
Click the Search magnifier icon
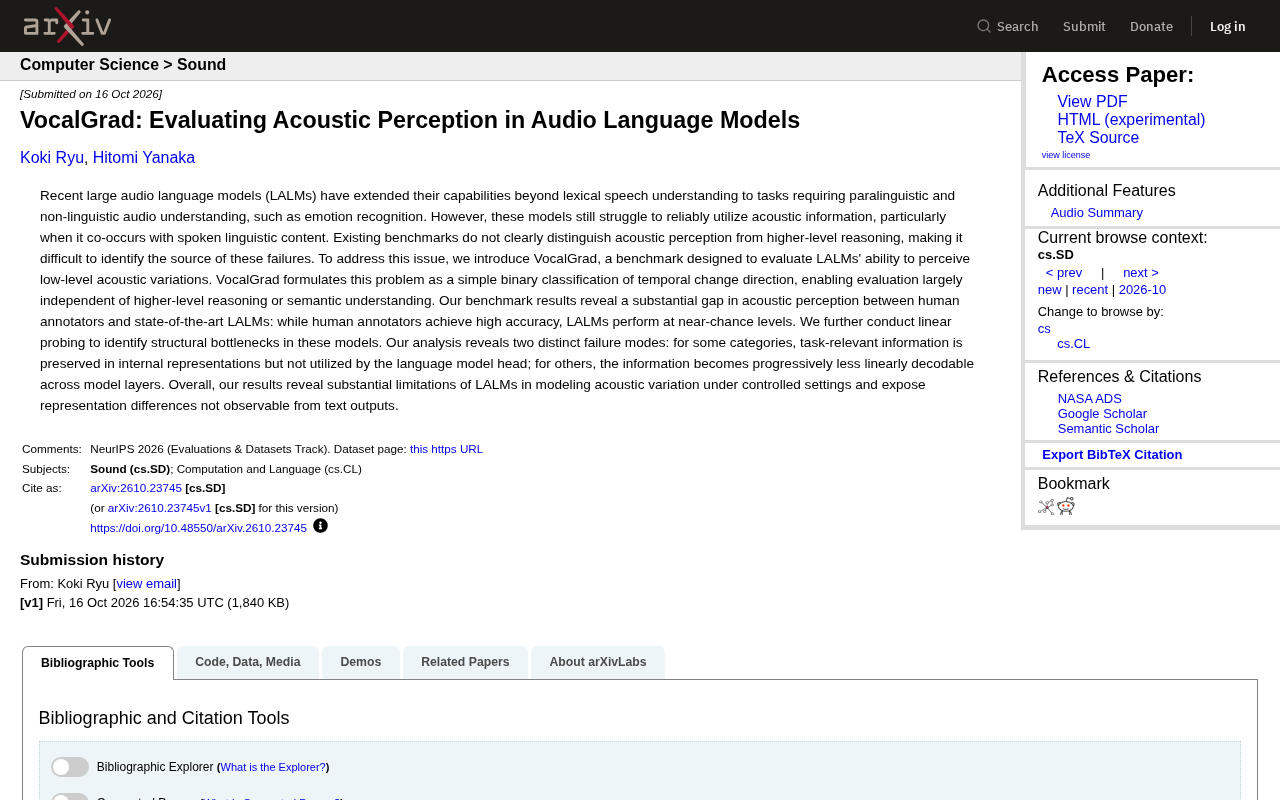point(984,26)
